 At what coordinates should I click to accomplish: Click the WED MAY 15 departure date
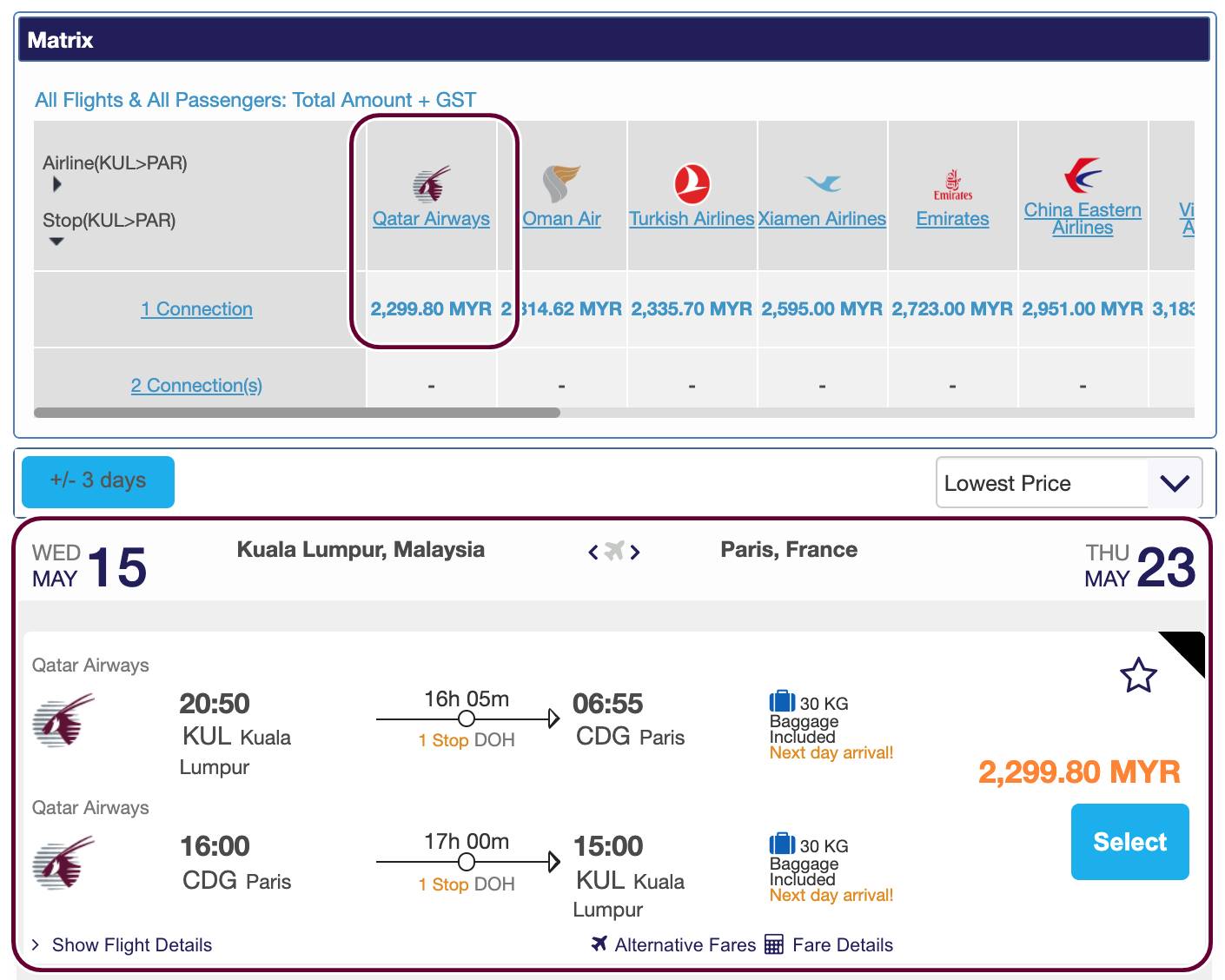pos(89,566)
